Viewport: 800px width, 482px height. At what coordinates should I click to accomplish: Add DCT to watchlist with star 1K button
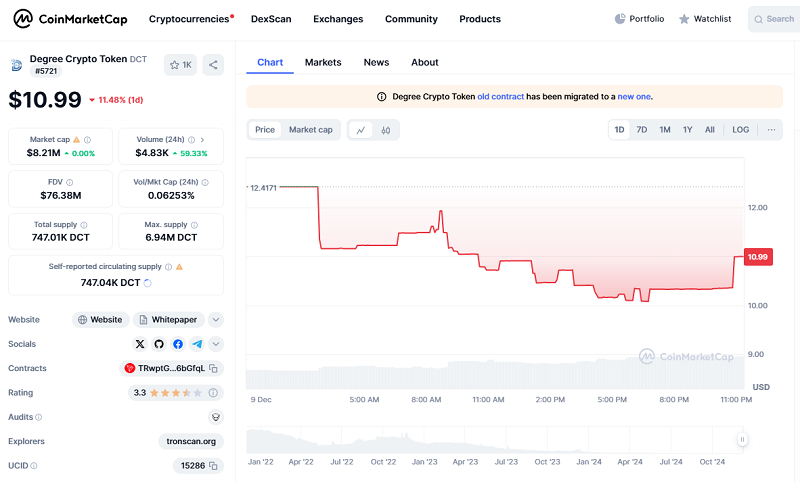pos(180,65)
